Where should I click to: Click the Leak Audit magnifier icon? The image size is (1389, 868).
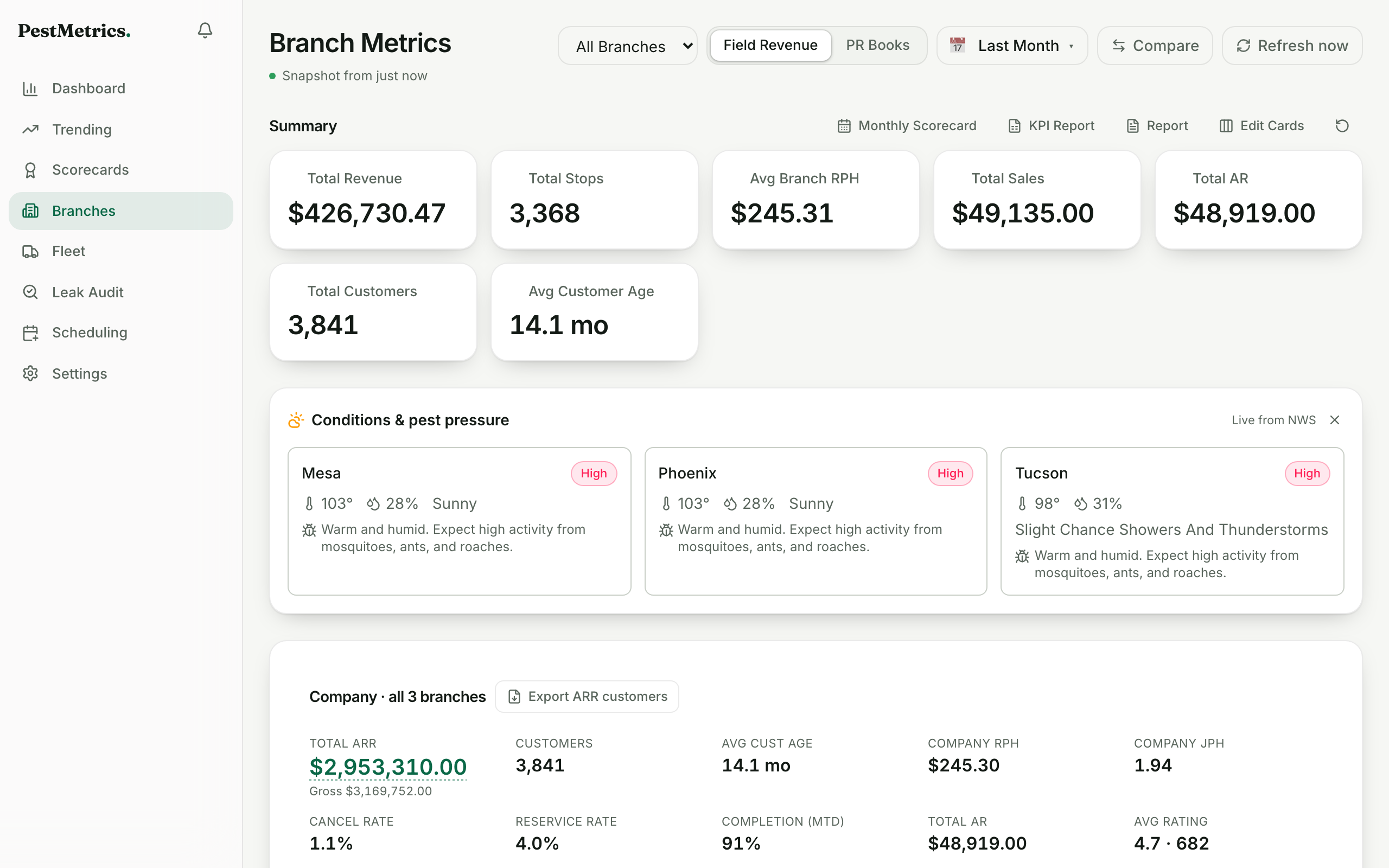[30, 292]
